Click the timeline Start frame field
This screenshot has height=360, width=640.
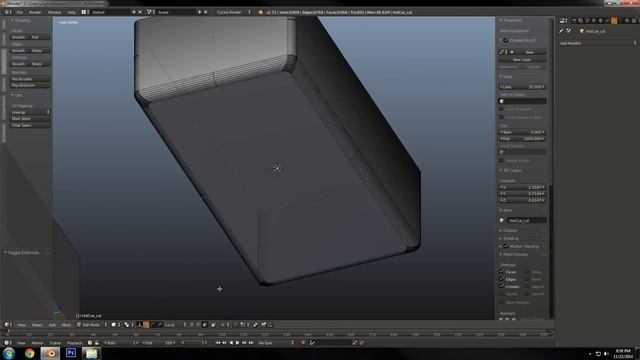(120, 343)
